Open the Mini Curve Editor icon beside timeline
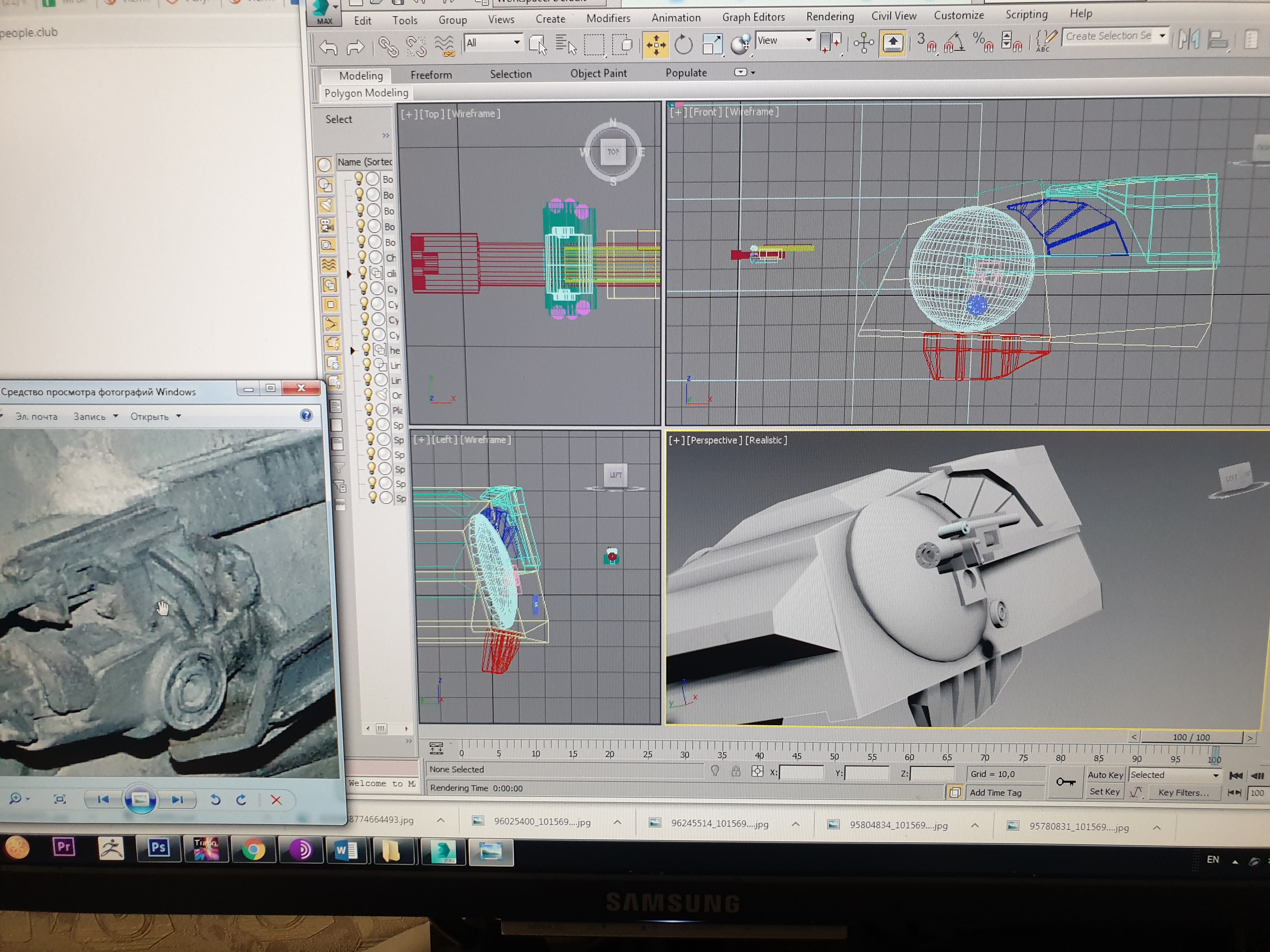Image resolution: width=1270 pixels, height=952 pixels. [436, 748]
